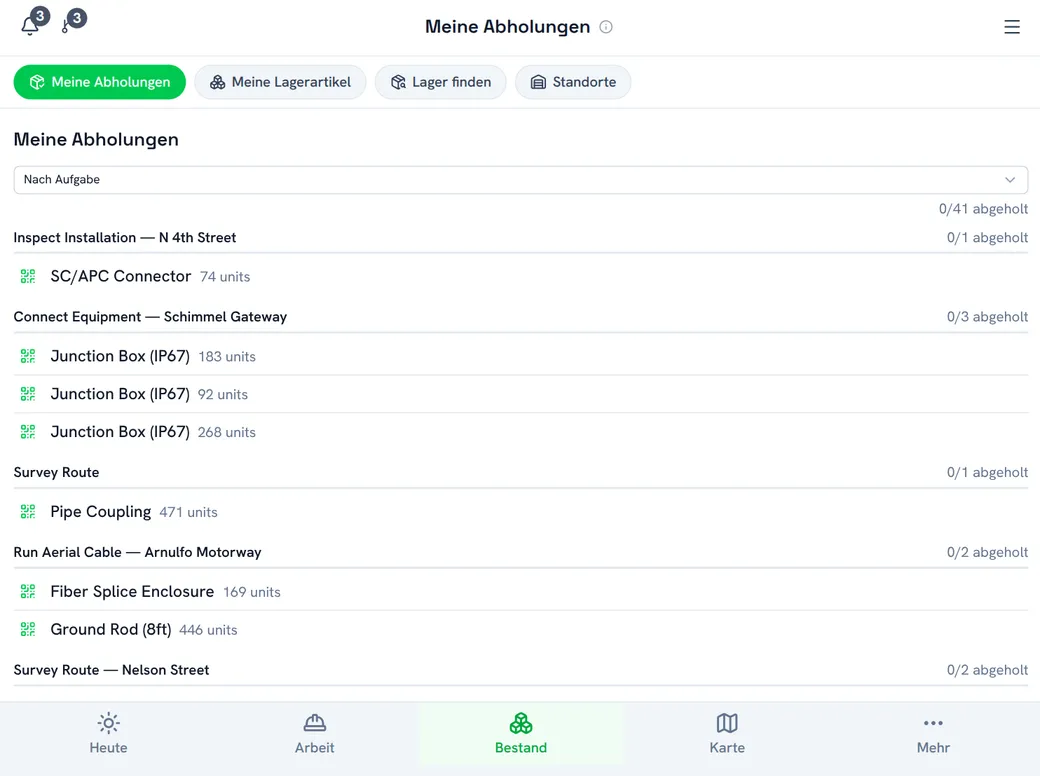This screenshot has height=776, width=1040.
Task: Select the Meine Abholungen tab
Action: point(99,82)
